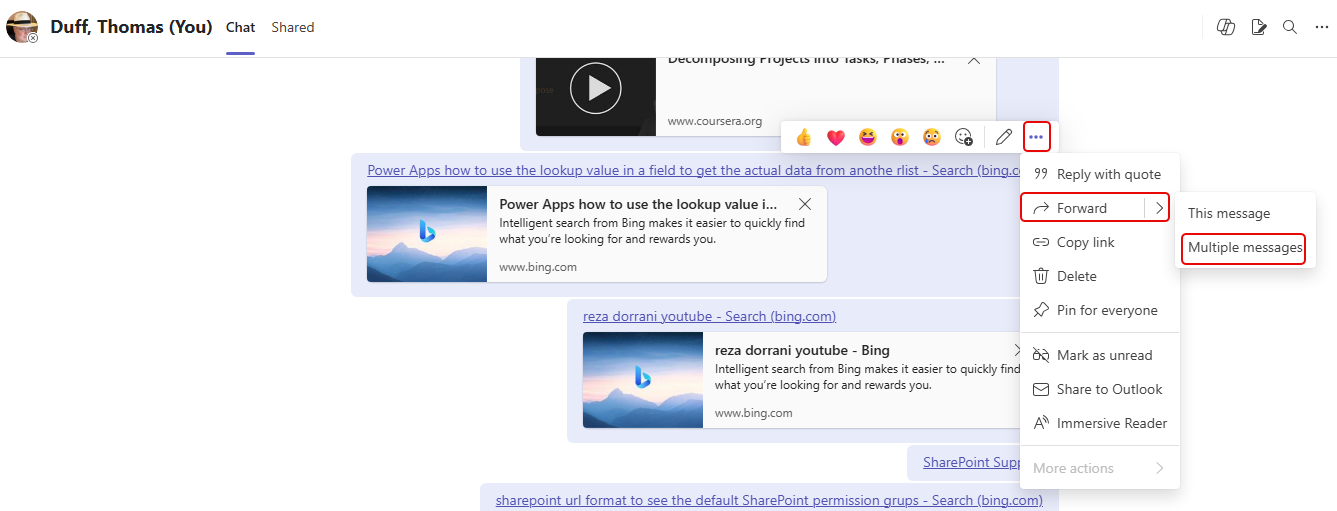Search in this chat using magnifier icon
Viewport: 1337px width, 511px height.
point(1290,27)
